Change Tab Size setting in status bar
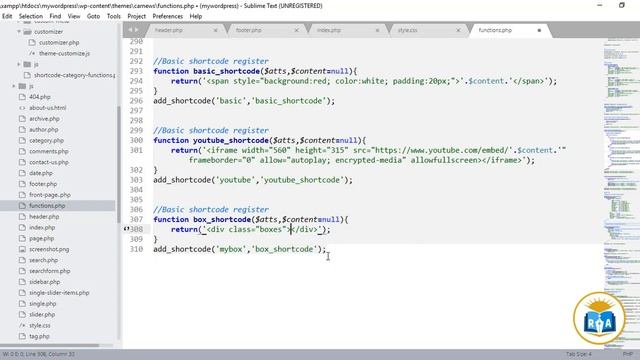This screenshot has height=360, width=640. coord(578,354)
